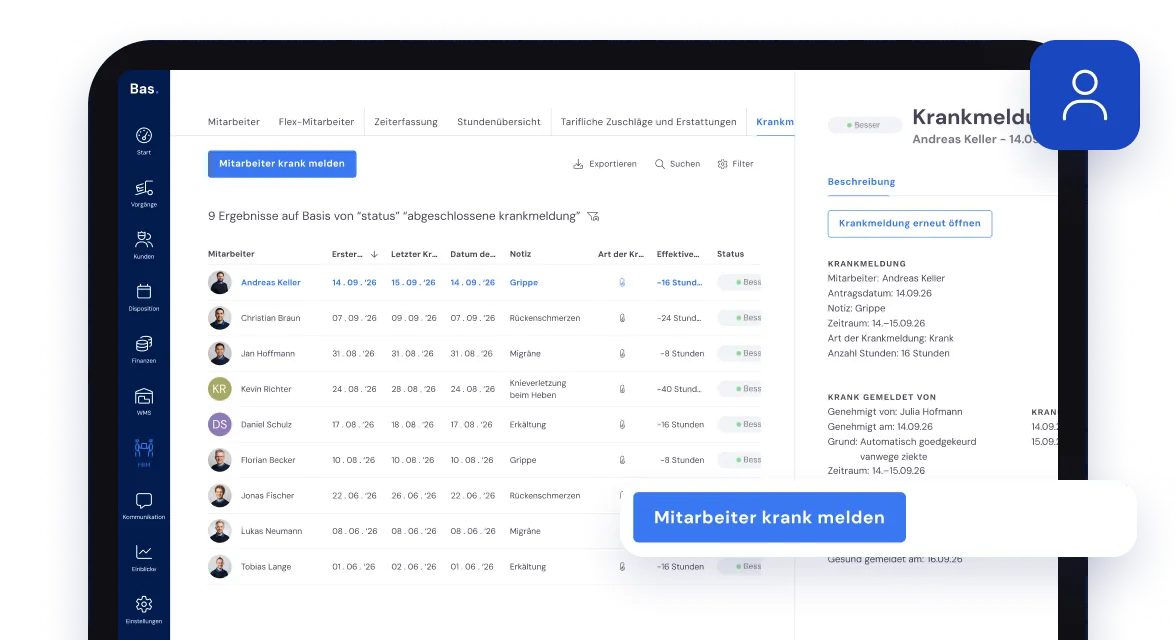Click the Bas. logo
The width and height of the screenshot is (1176, 640).
click(144, 89)
